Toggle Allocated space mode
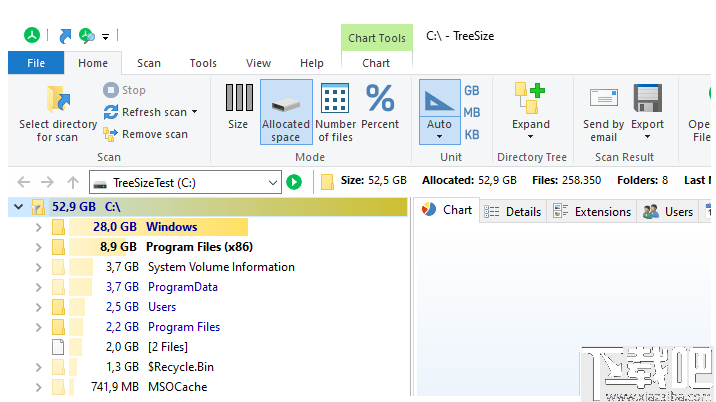Viewport: 716px width, 402px height. pos(286,111)
